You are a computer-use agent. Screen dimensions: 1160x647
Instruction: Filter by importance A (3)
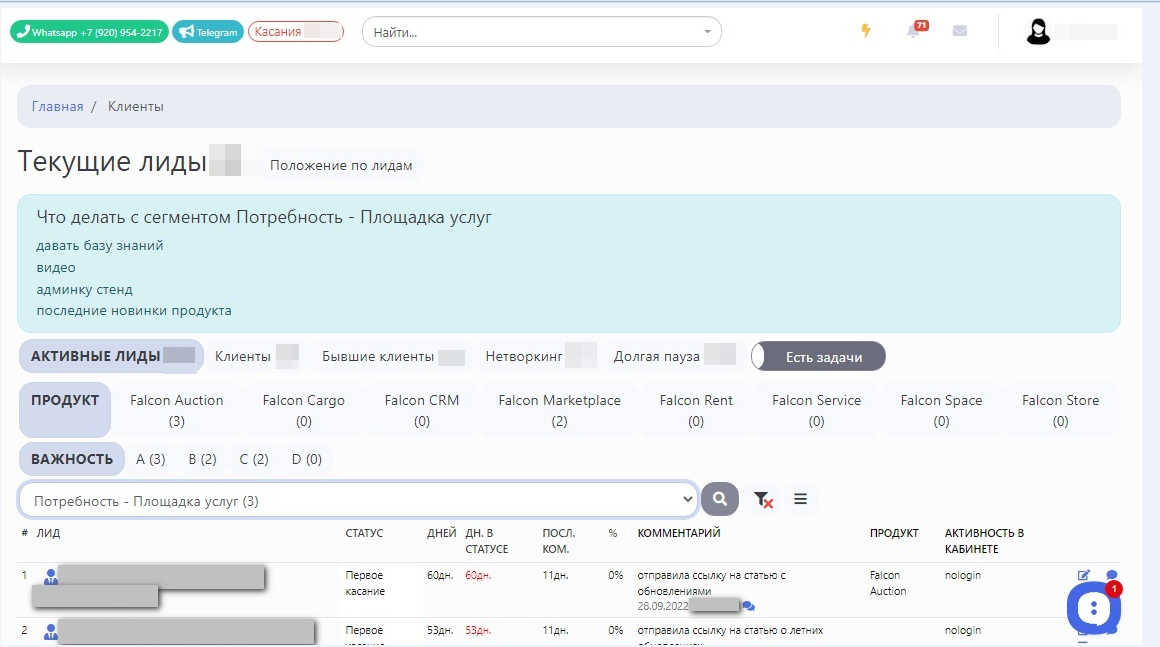coord(150,459)
